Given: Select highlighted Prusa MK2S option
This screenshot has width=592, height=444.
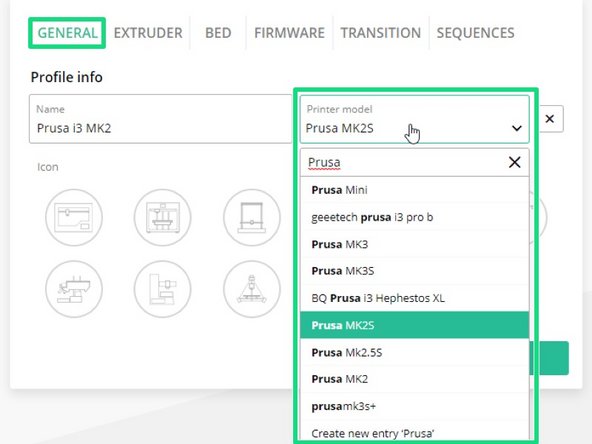Looking at the screenshot, I should (x=415, y=325).
